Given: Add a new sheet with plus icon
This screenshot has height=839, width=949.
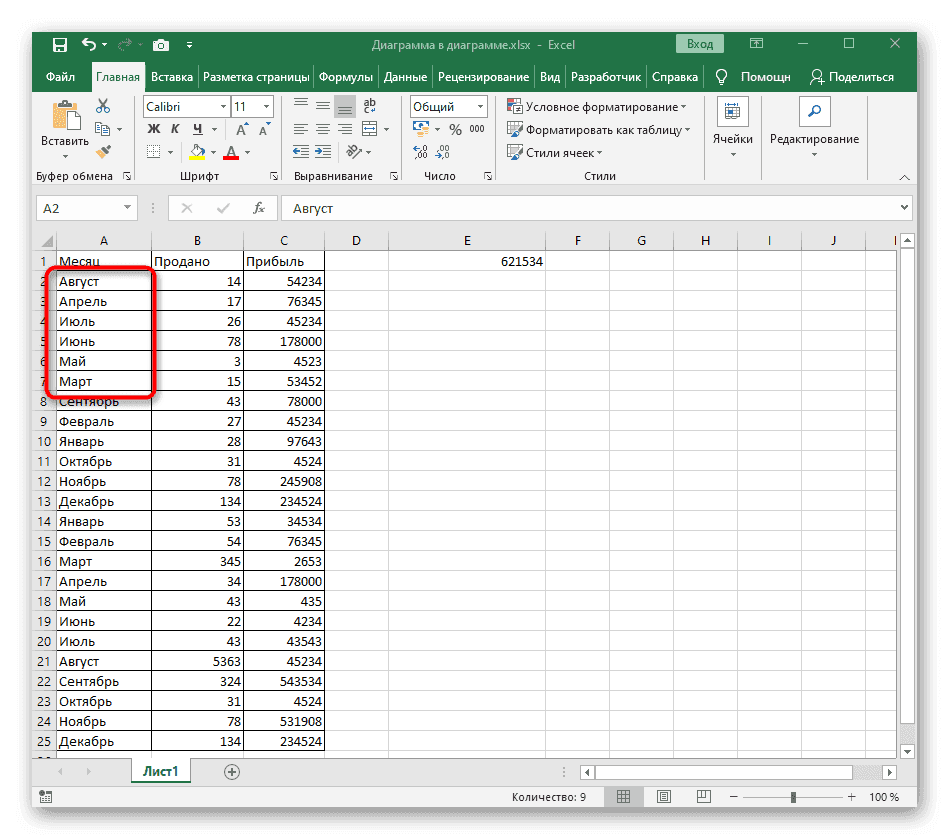Looking at the screenshot, I should pos(232,771).
